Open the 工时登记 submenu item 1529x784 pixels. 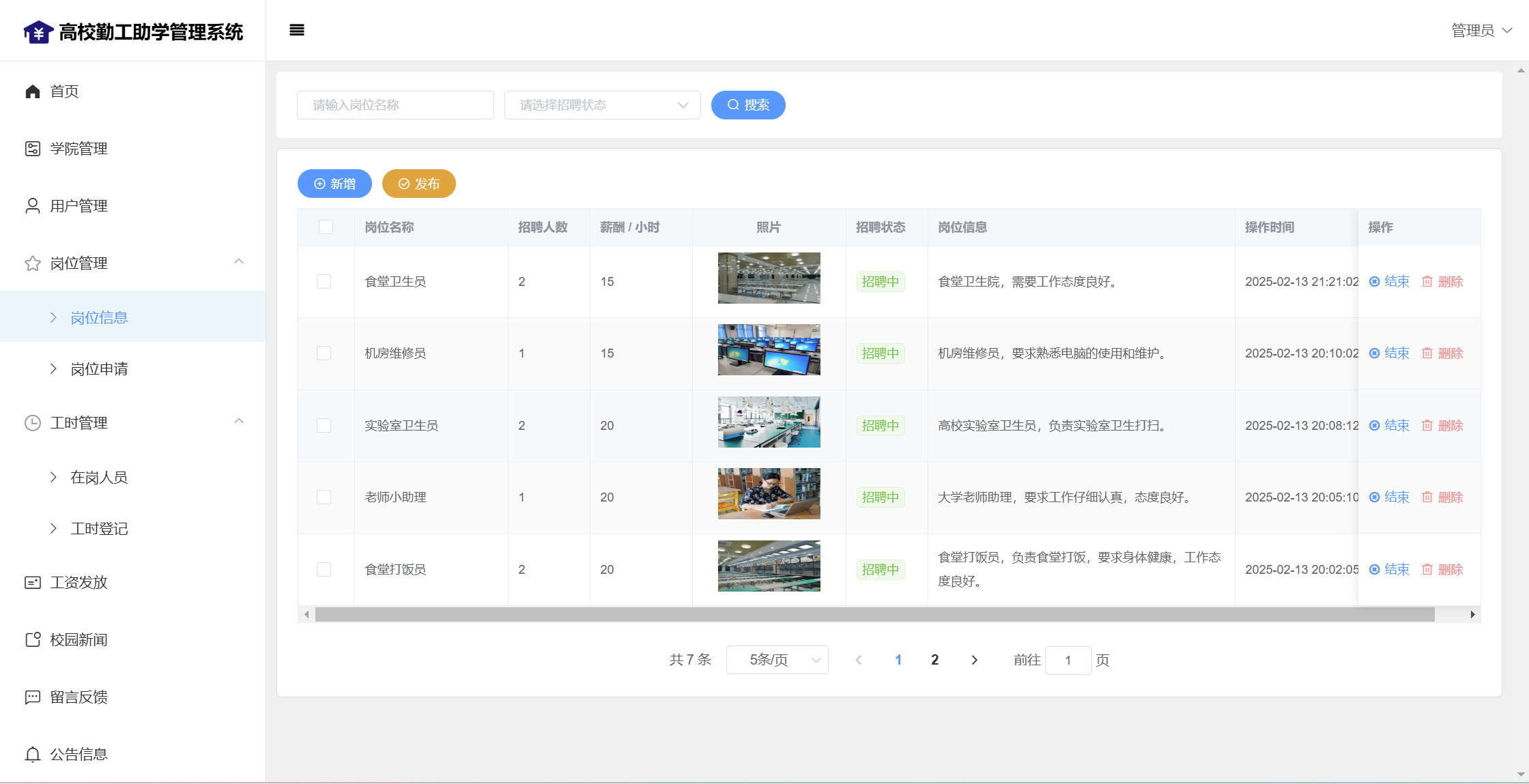(x=100, y=529)
